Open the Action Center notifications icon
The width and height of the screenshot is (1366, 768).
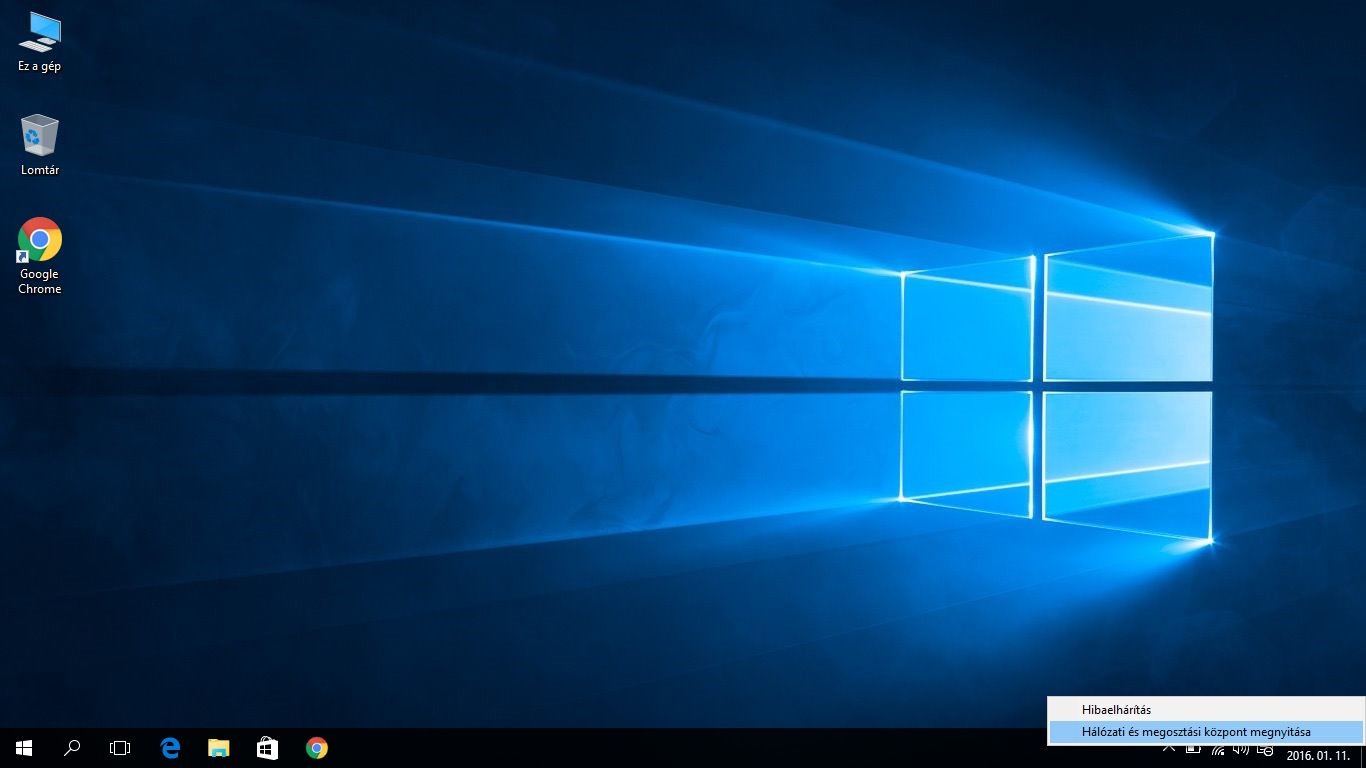[x=1265, y=749]
